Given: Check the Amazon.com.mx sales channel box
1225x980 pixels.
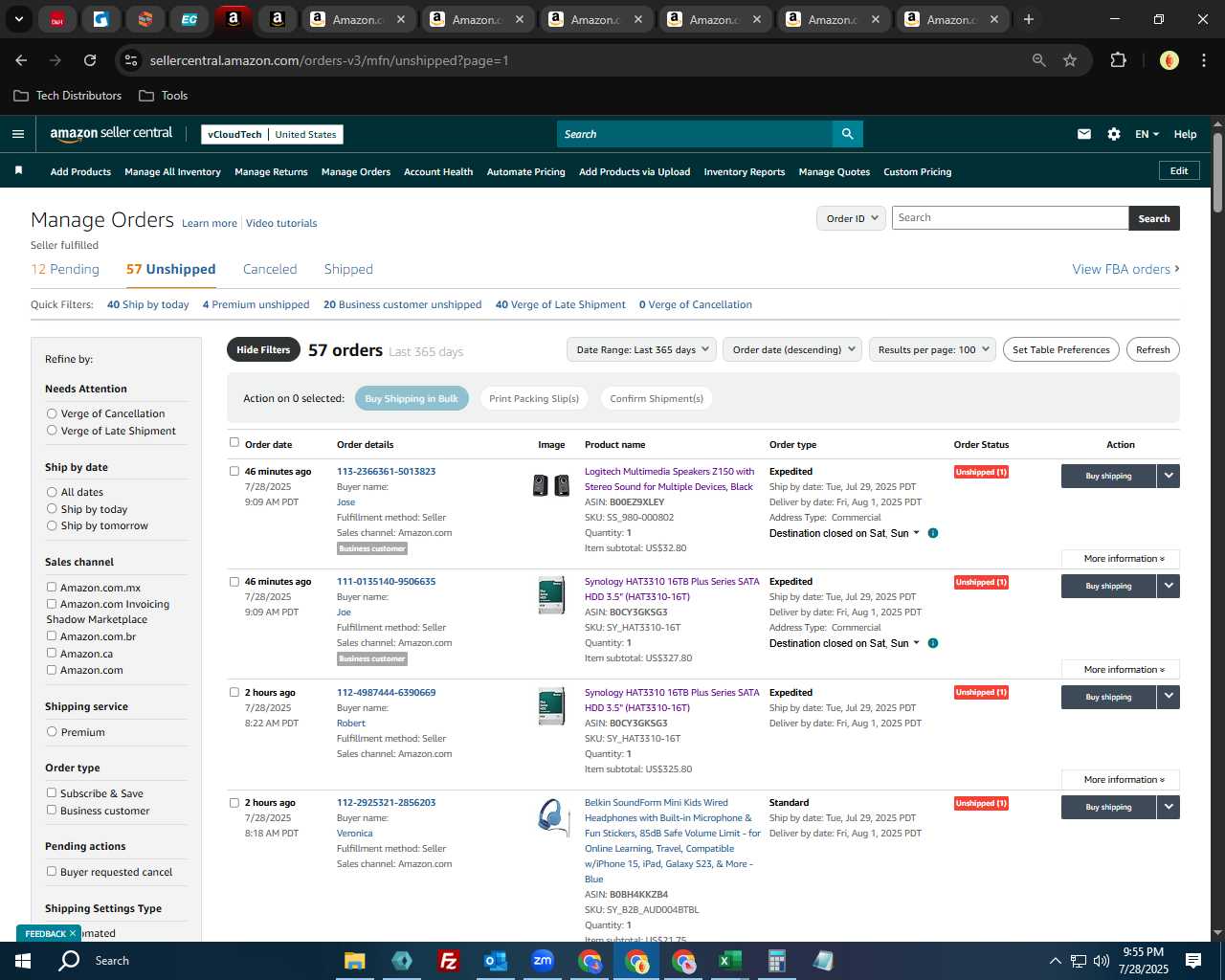Looking at the screenshot, I should (52, 588).
